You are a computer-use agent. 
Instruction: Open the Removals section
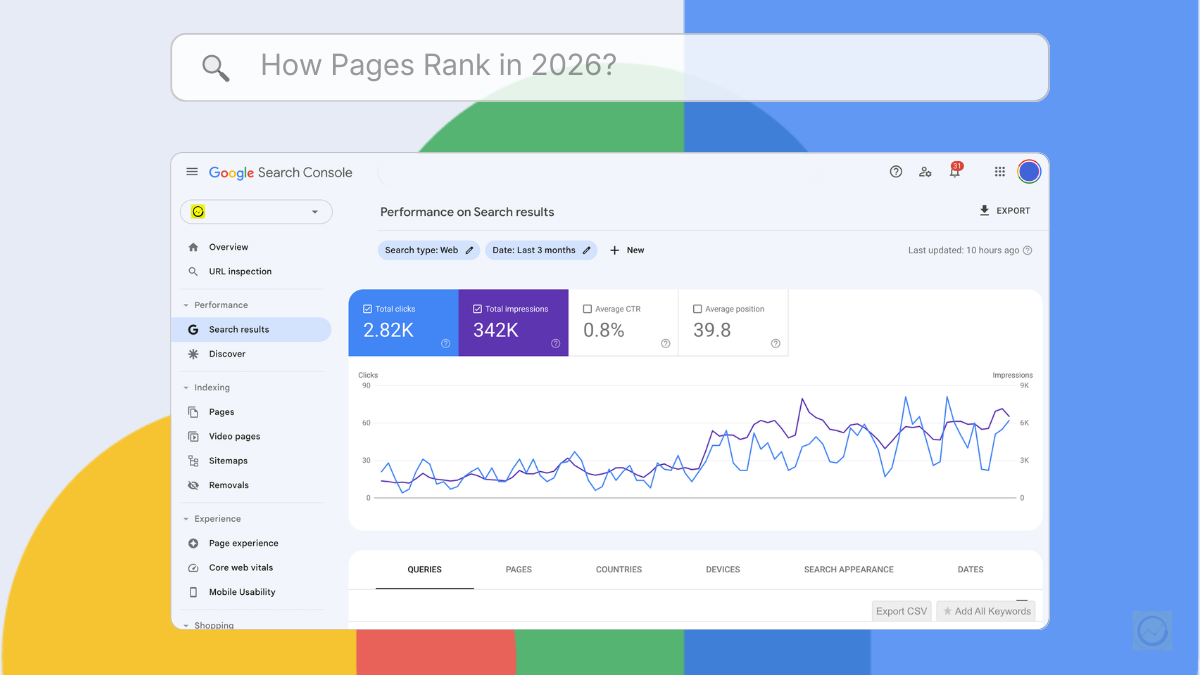(227, 484)
